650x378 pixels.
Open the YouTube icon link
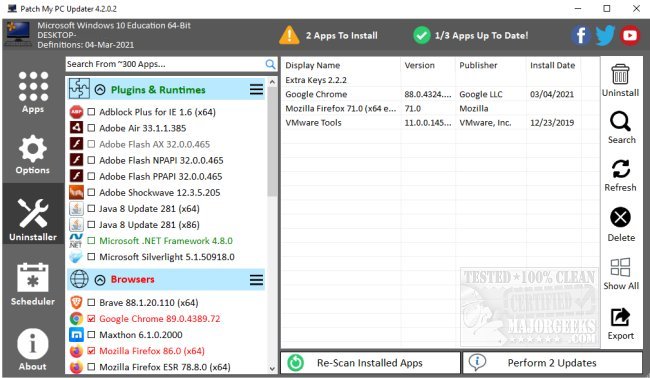630,35
